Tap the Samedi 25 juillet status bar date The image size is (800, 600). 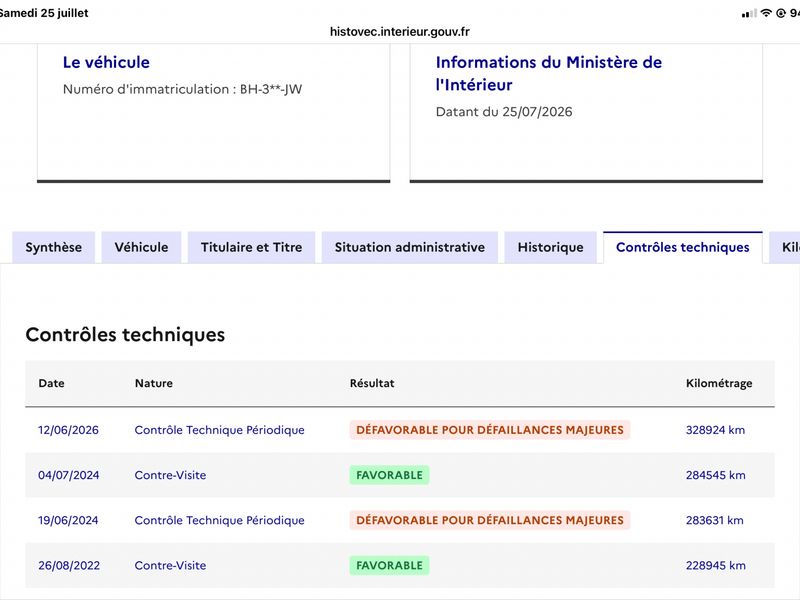pyautogui.click(x=44, y=13)
